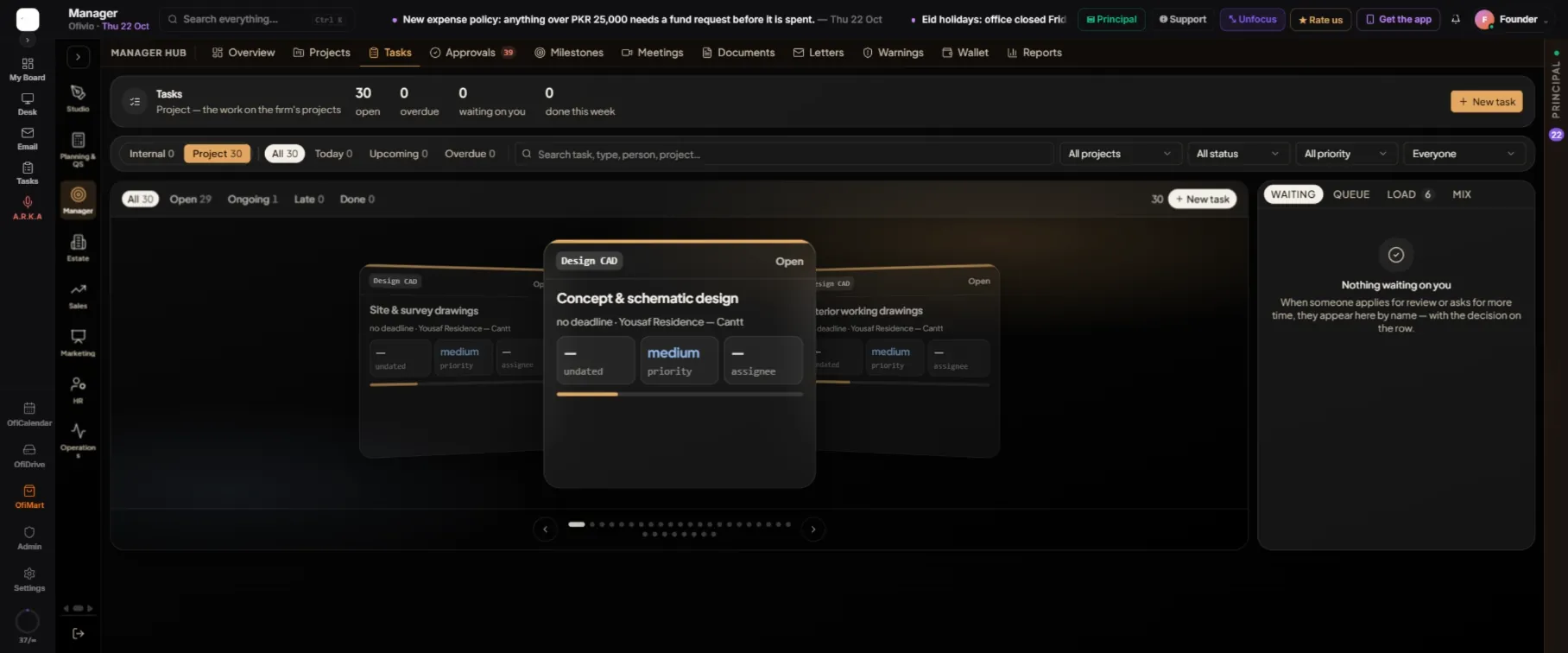Go to next task card arrow

[x=813, y=529]
